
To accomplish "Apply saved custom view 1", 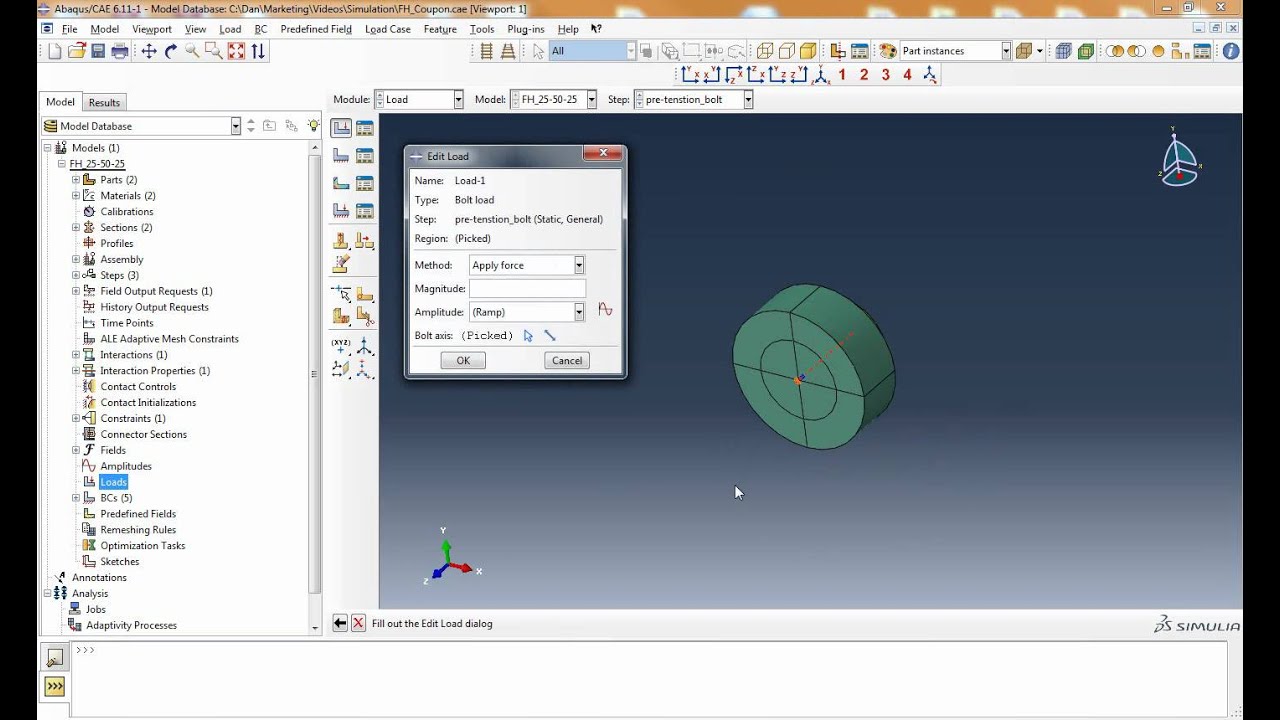I will [842, 74].
